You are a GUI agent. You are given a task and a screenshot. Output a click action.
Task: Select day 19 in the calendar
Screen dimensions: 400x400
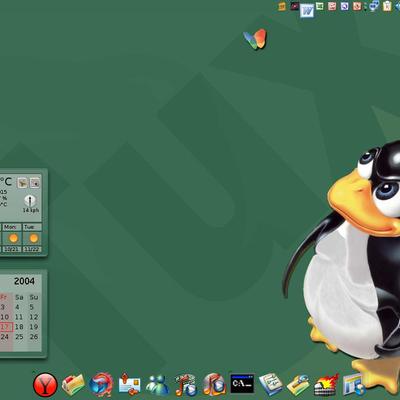pyautogui.click(x=34, y=327)
